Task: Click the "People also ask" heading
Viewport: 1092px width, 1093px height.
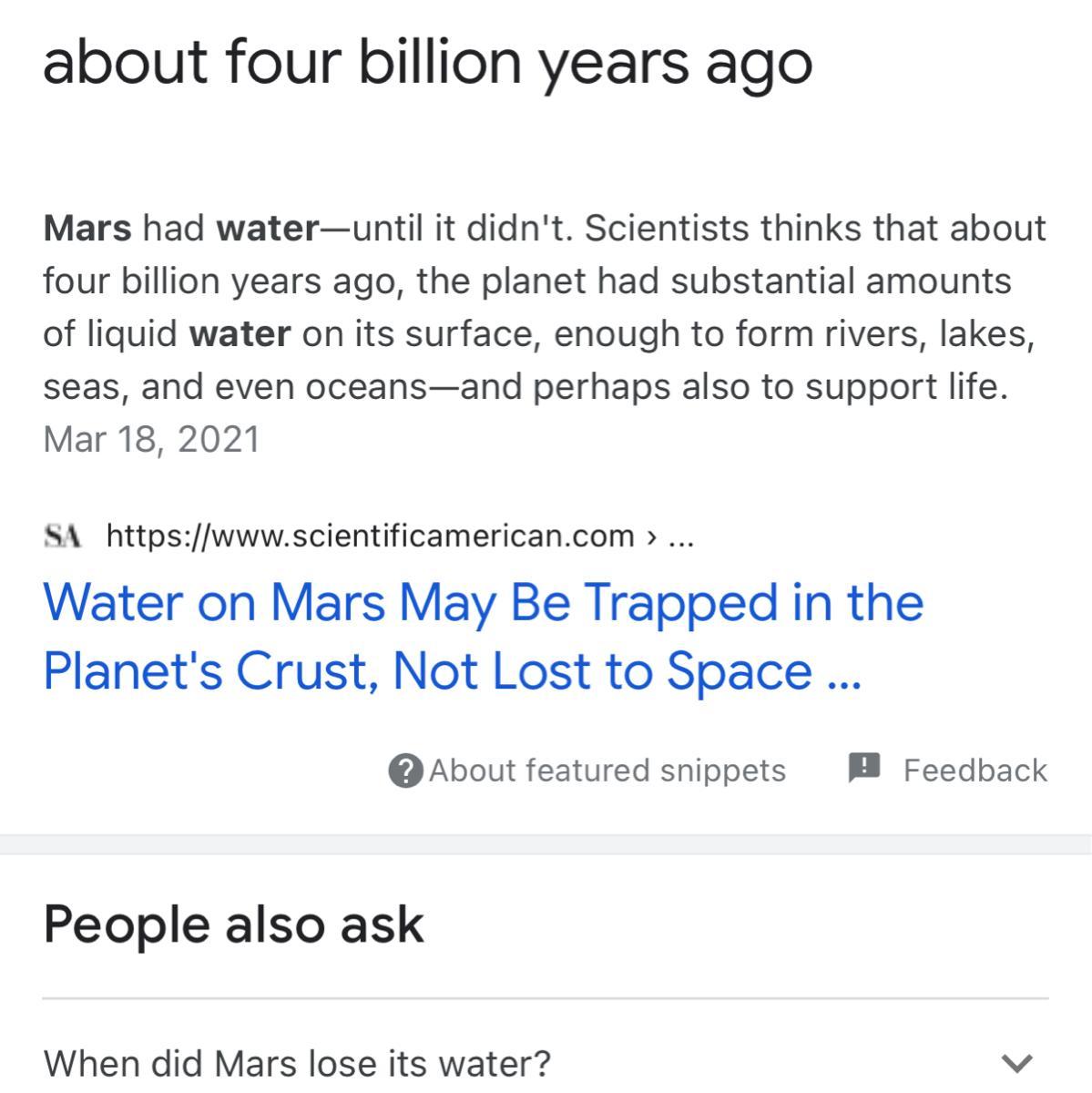Action: tap(233, 924)
